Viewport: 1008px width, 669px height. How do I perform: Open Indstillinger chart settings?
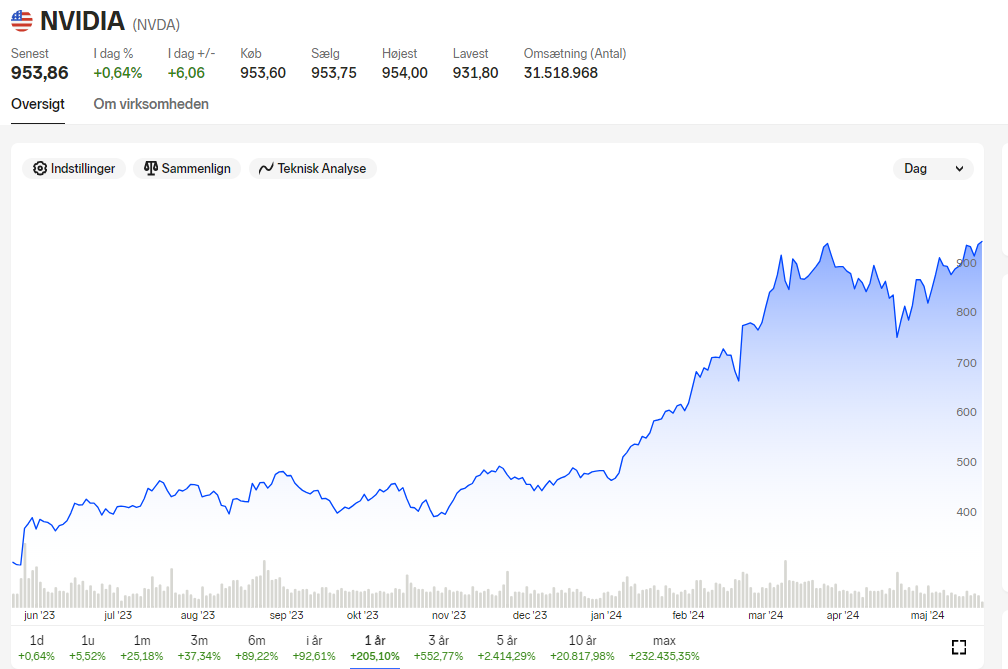74,168
